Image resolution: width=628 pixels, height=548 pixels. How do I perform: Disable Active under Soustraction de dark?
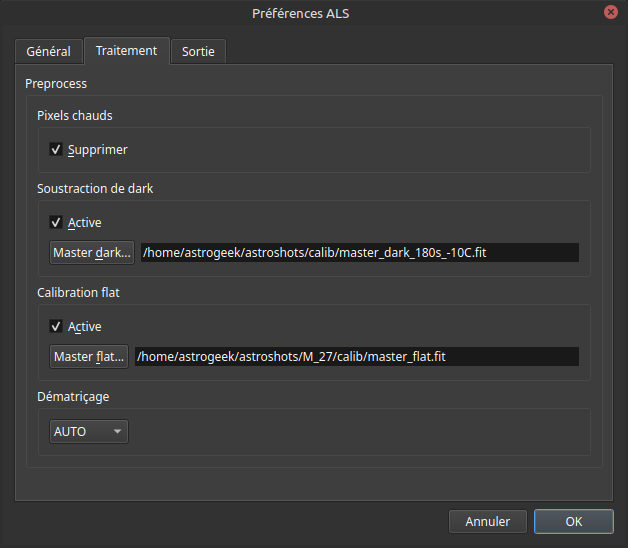point(57,223)
